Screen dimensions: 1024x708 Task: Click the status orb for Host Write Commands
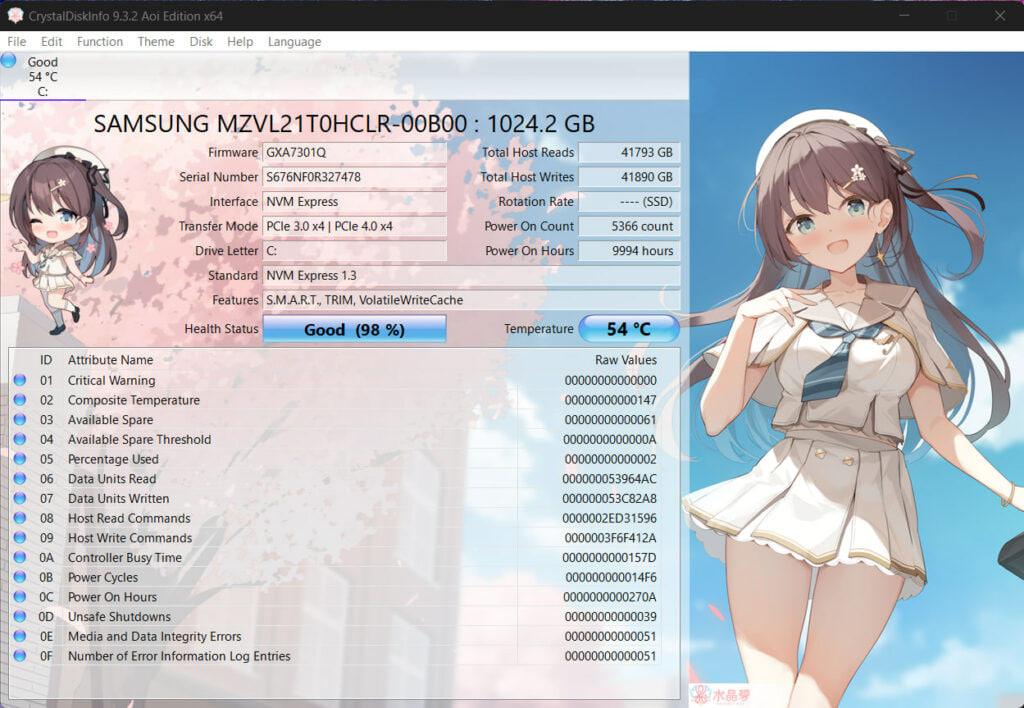20,538
